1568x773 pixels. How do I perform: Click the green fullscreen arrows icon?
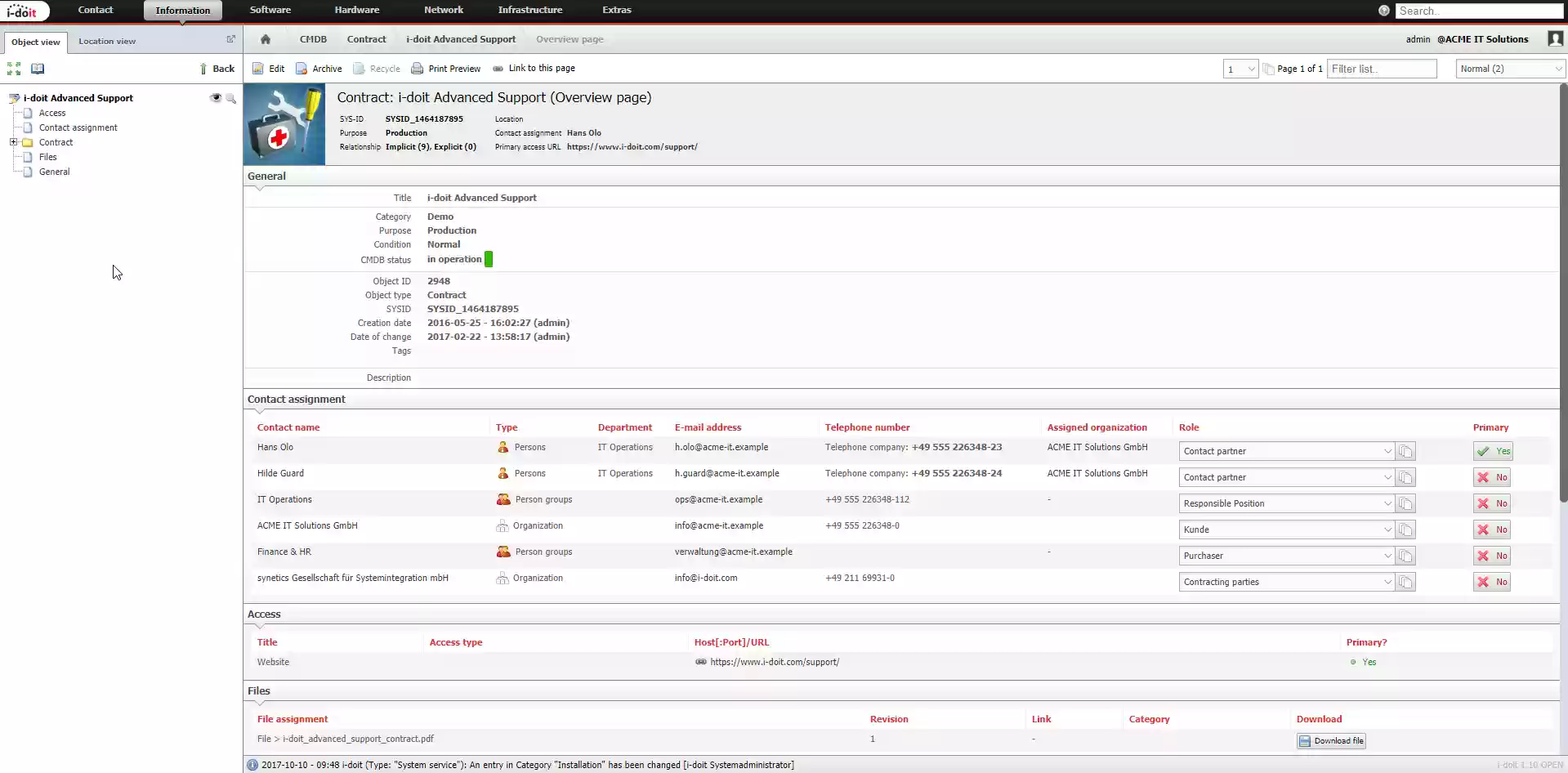[13, 69]
